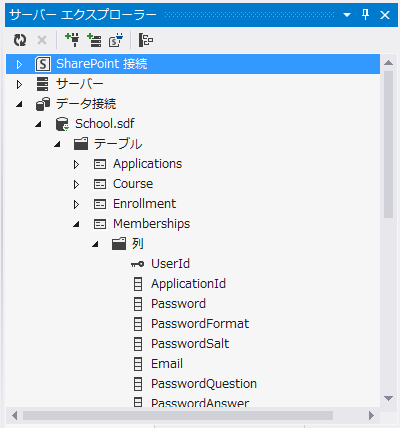Click the horizontal scrollbar right arrow
This screenshot has width=400, height=428.
(x=371, y=416)
